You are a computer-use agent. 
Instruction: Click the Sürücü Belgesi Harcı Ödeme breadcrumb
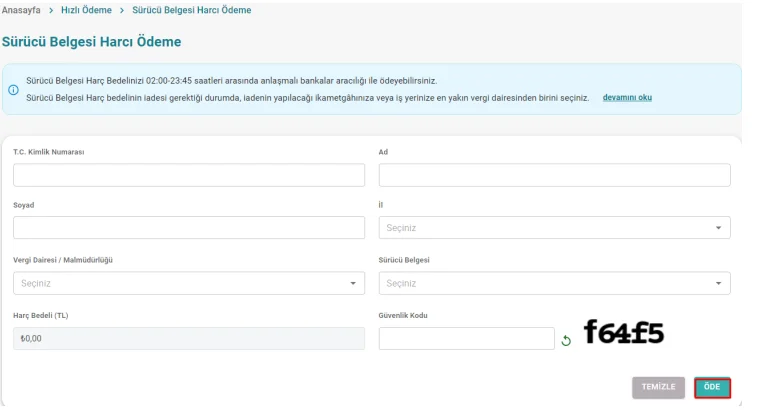pyautogui.click(x=192, y=10)
